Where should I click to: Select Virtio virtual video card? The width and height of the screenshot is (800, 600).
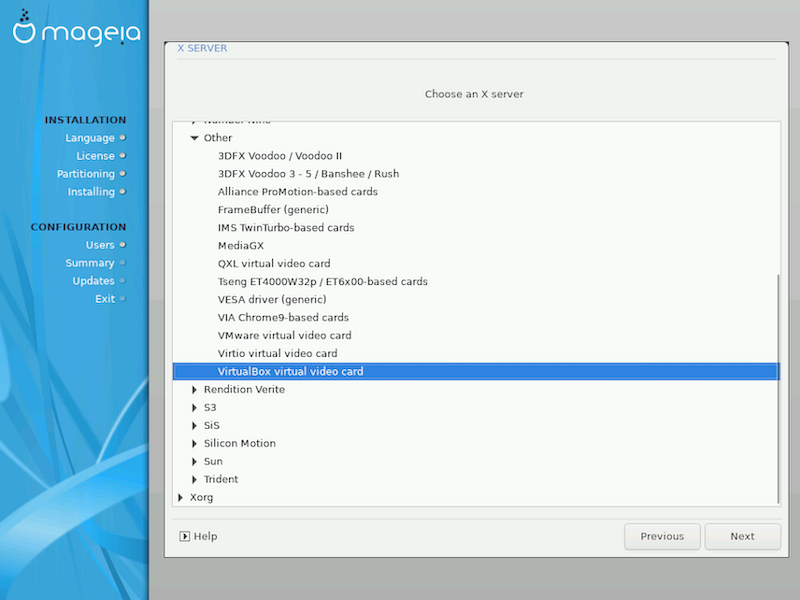(x=277, y=354)
